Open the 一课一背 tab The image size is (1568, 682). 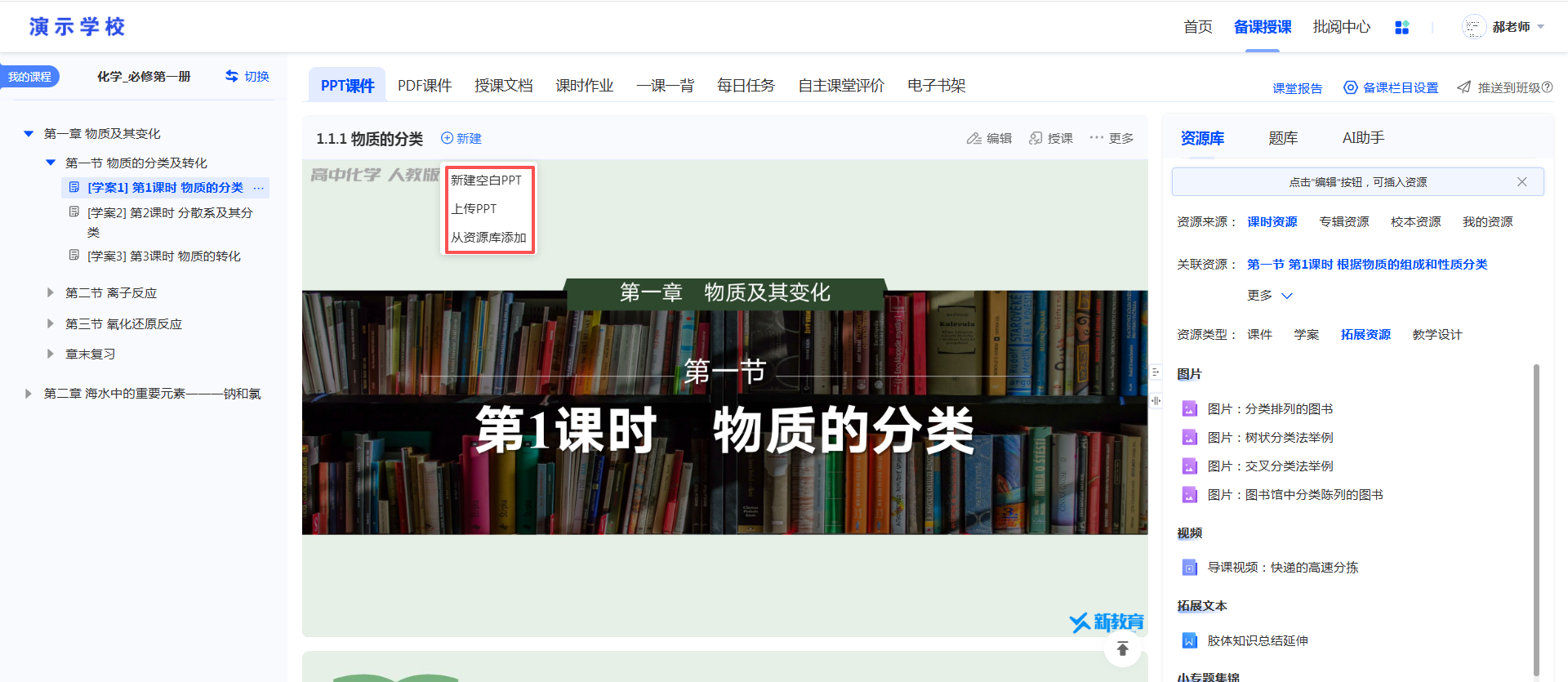pos(666,86)
